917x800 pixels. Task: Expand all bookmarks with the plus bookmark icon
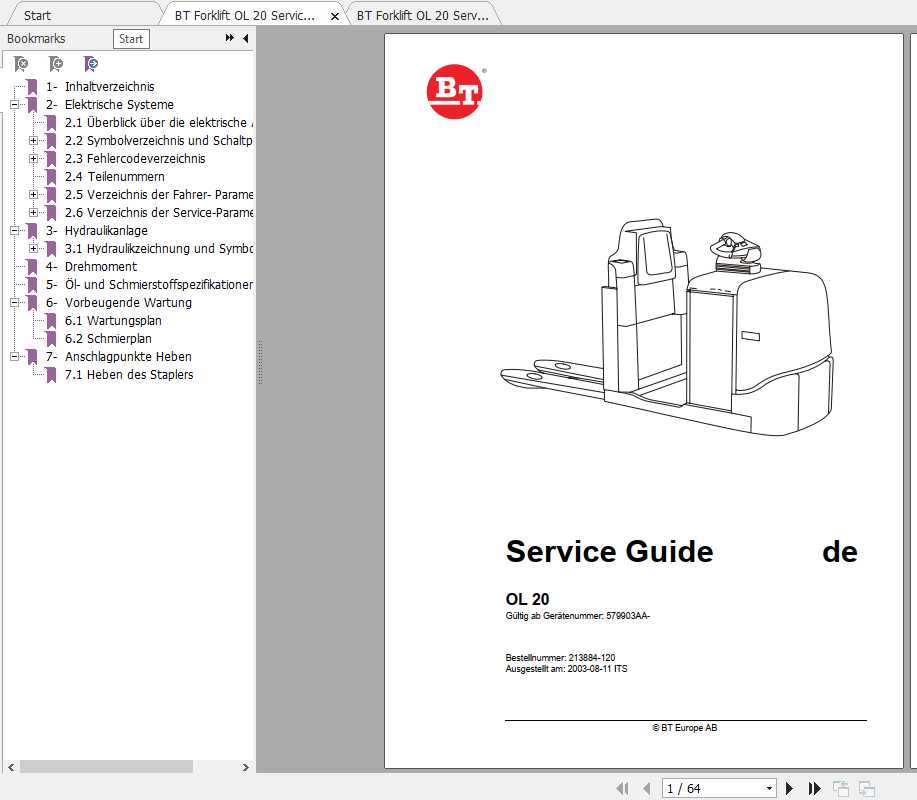click(54, 63)
